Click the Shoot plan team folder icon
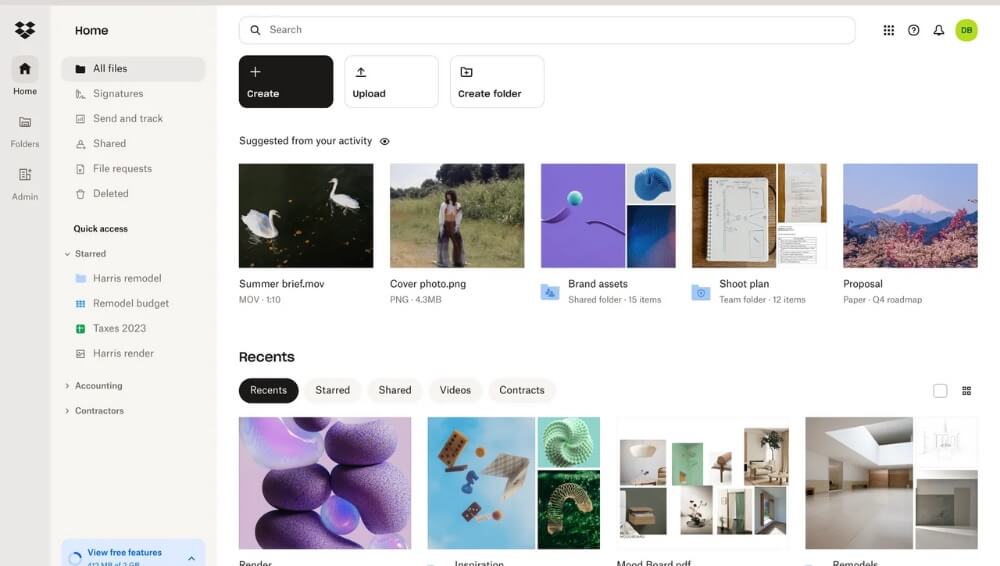The image size is (1000, 566). coord(701,292)
